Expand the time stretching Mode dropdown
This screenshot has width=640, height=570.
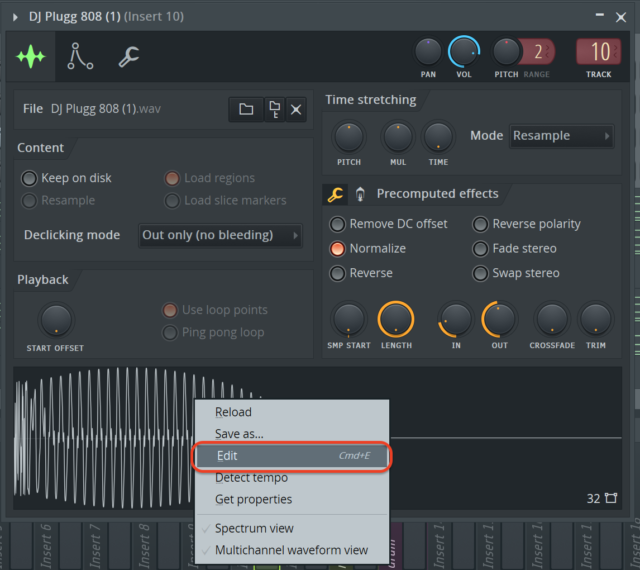click(561, 136)
